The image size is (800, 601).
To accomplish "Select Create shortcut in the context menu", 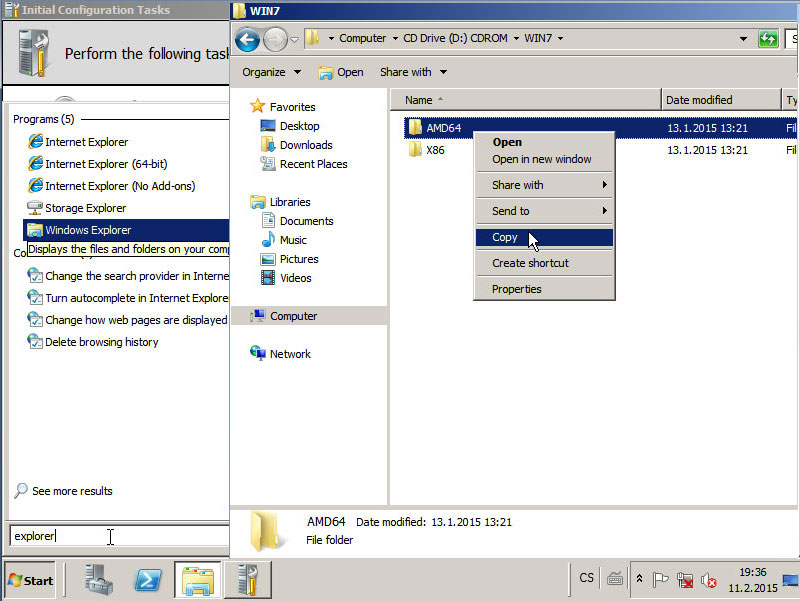I will [x=530, y=263].
